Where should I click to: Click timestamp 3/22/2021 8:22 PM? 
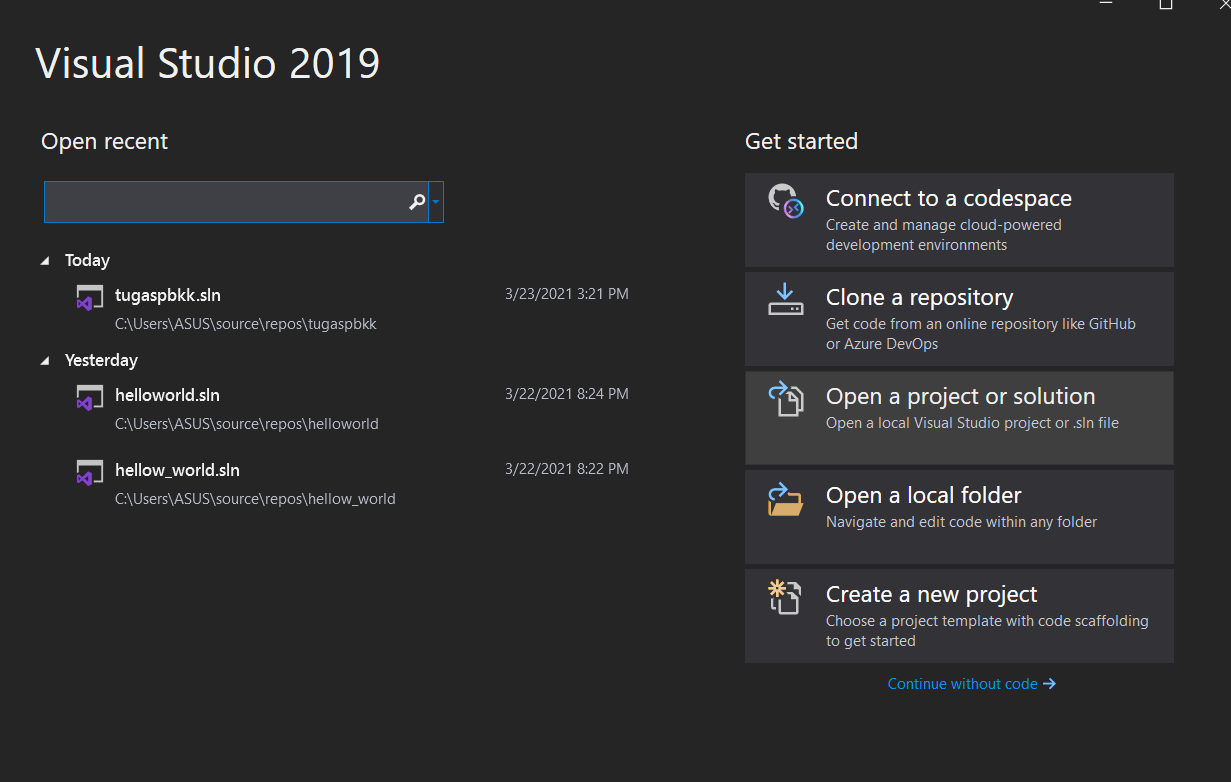pyautogui.click(x=567, y=469)
